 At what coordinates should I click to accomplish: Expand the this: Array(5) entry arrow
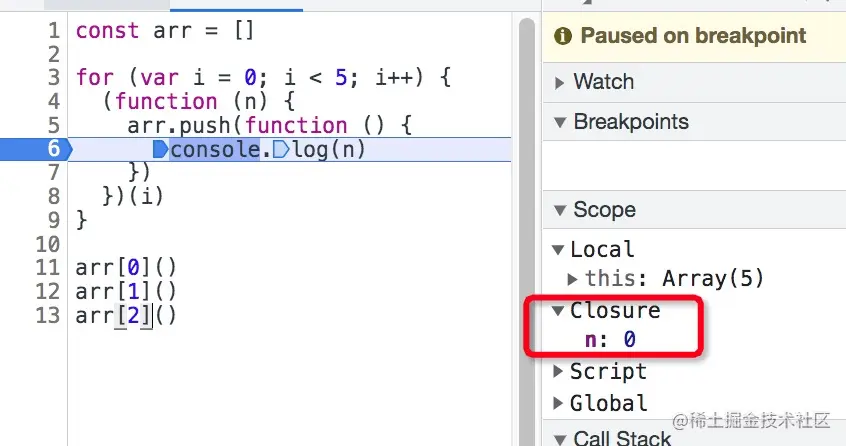572,279
